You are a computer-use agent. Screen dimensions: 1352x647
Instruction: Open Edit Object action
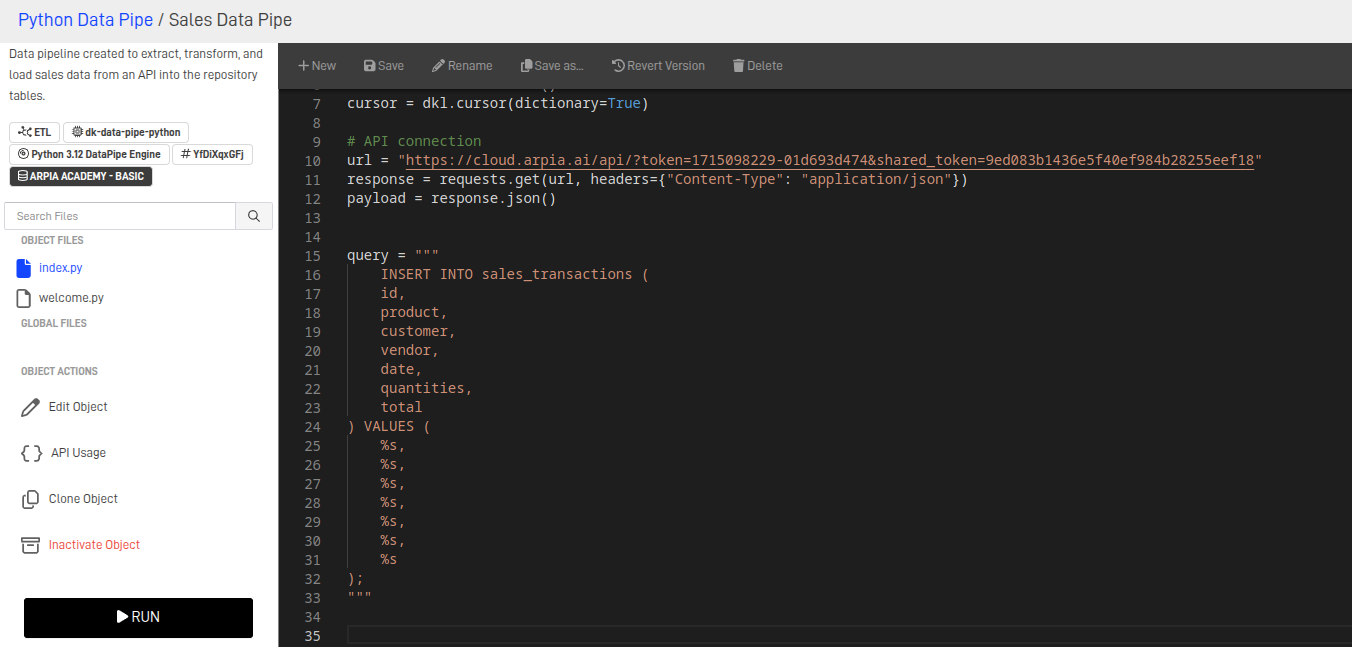[78, 407]
